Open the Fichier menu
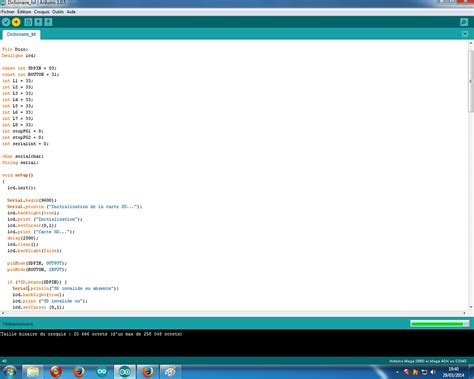The height and width of the screenshot is (379, 474). pyautogui.click(x=8, y=12)
